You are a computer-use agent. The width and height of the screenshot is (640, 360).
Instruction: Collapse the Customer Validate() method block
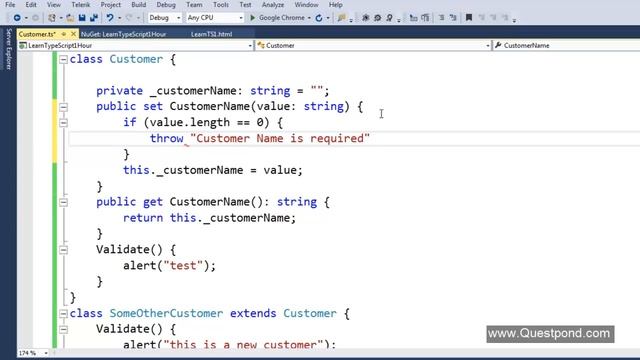[x=63, y=250]
